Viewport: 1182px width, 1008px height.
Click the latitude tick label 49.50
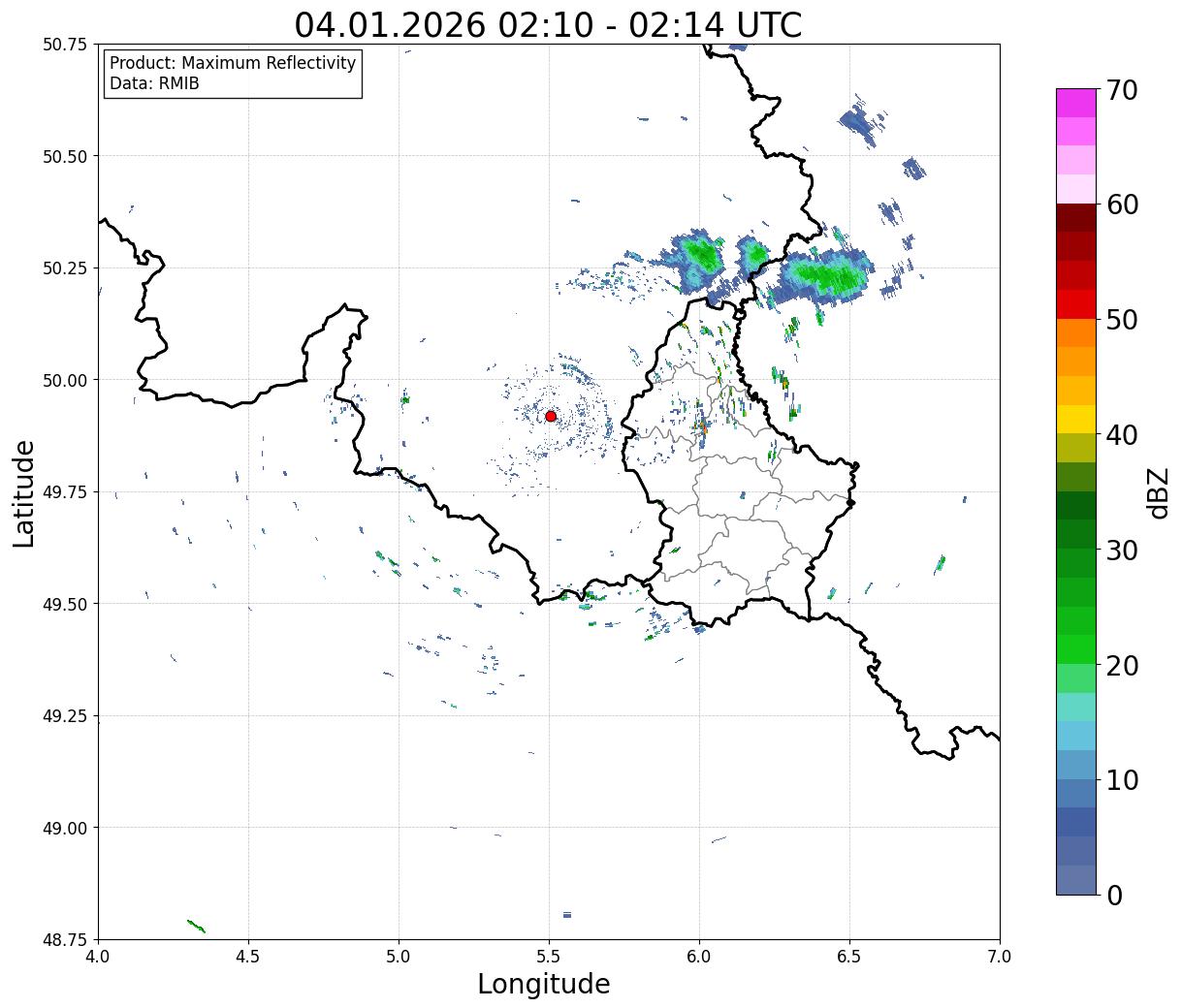click(x=64, y=604)
